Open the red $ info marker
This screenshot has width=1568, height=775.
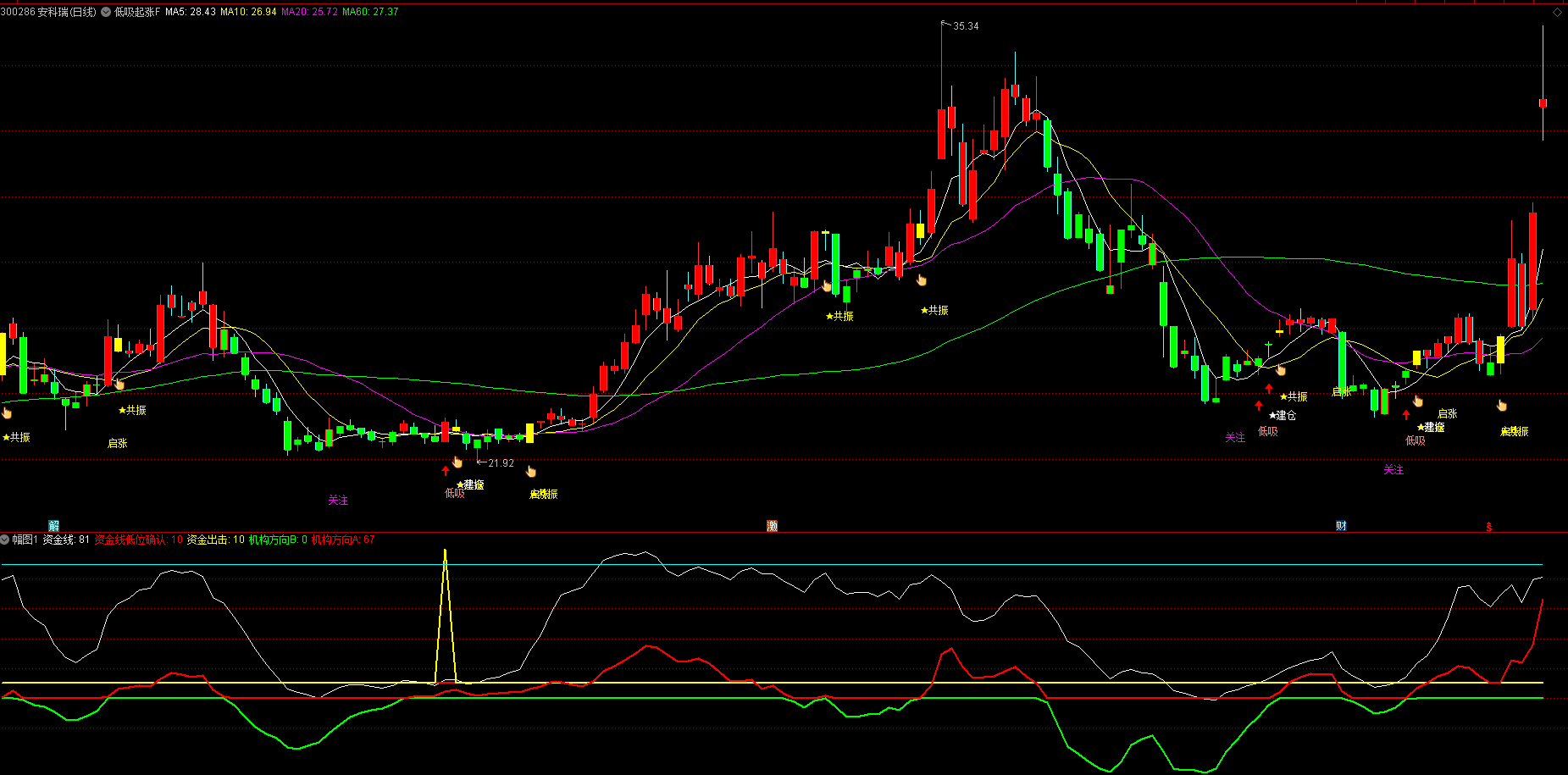click(x=1488, y=527)
